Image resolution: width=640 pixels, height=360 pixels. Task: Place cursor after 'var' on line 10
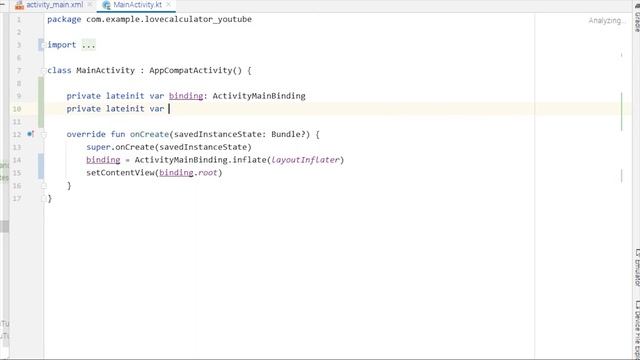pyautogui.click(x=169, y=109)
